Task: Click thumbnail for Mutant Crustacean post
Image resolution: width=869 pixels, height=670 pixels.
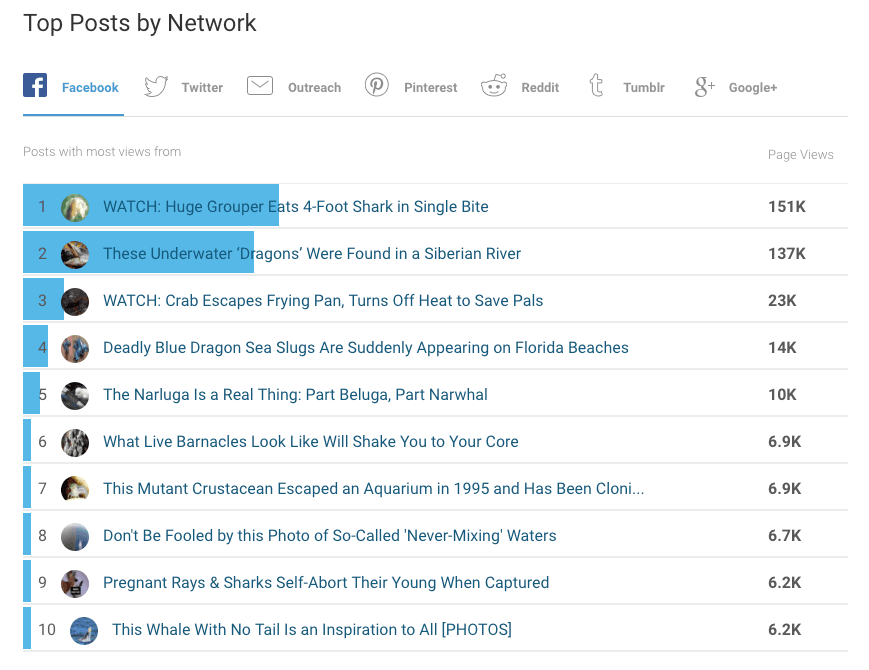Action: coord(75,489)
